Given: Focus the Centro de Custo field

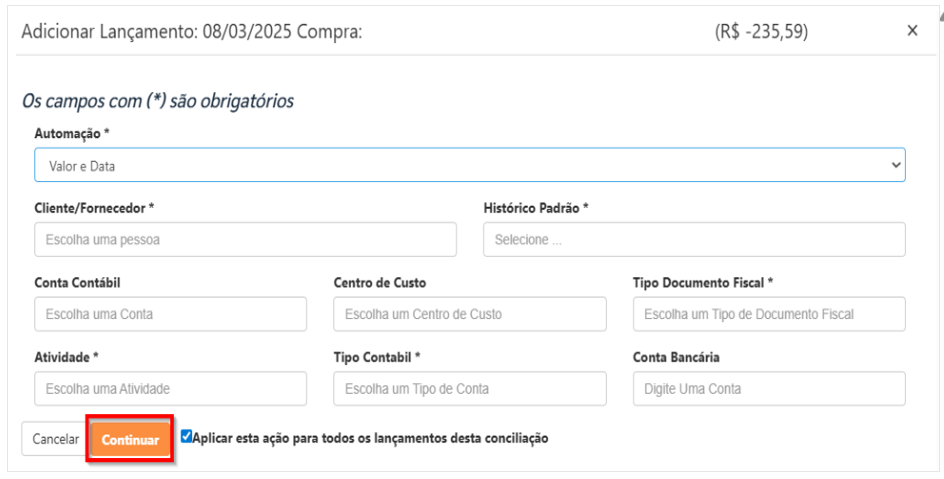Looking at the screenshot, I should click(x=469, y=314).
